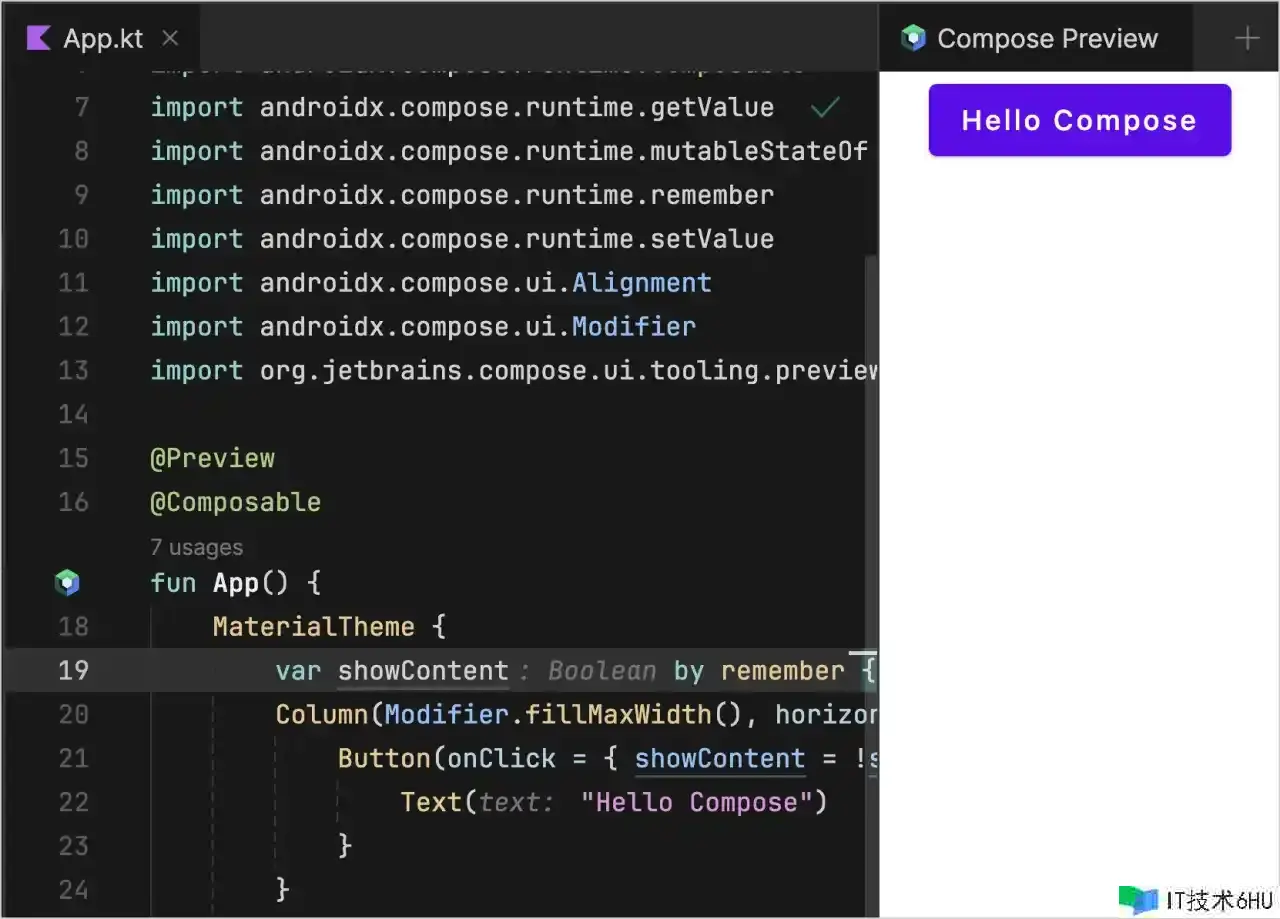Switch to the App.kt tab
The width and height of the screenshot is (1280, 919).
(x=103, y=39)
